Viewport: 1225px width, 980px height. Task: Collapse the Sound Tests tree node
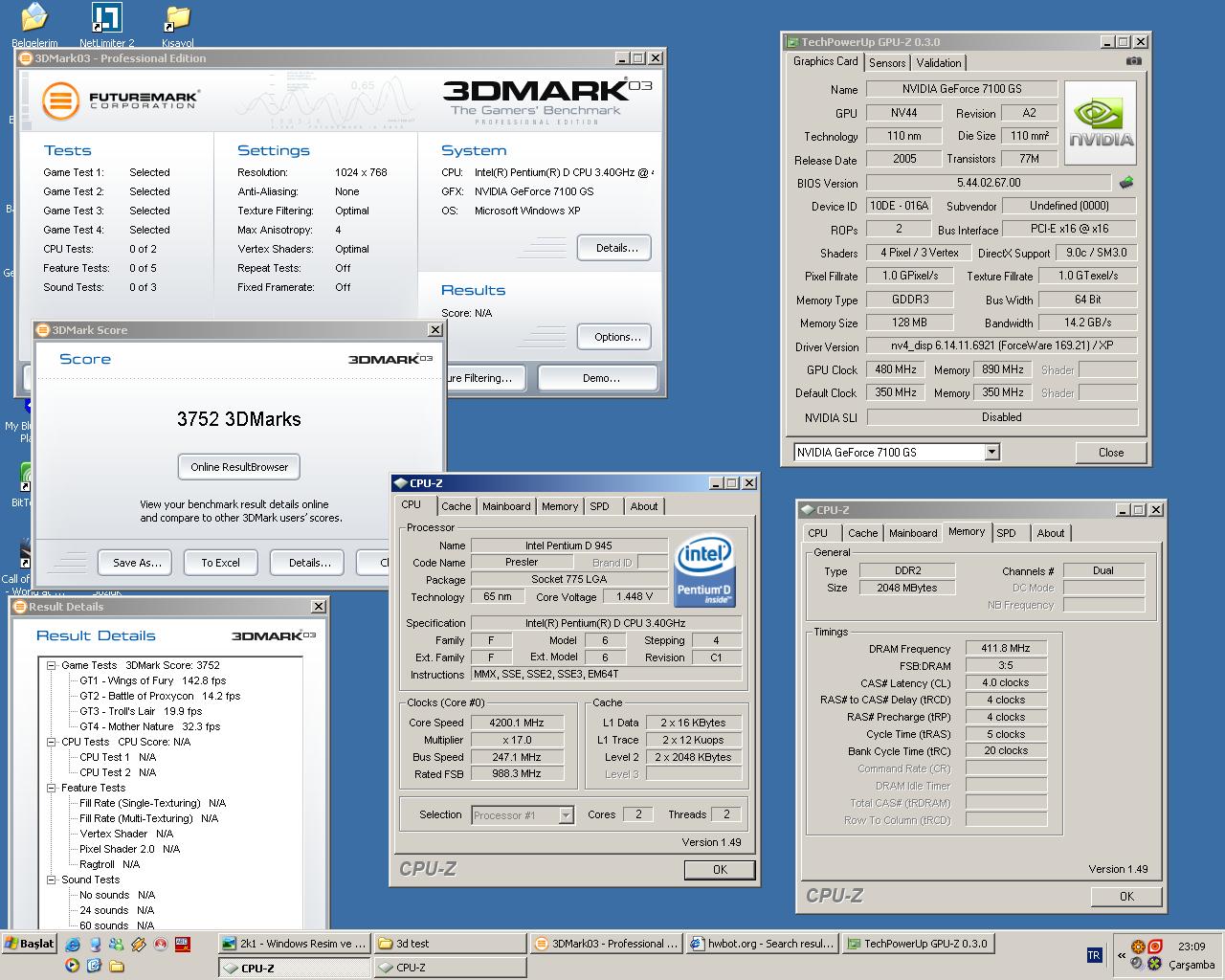click(x=52, y=880)
